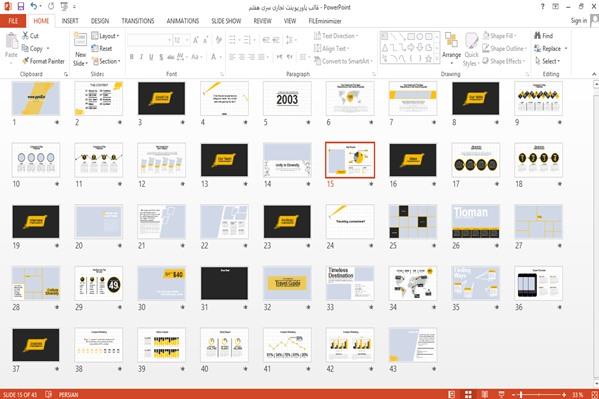
Task: Open the Layout dropdown
Action: [x=105, y=36]
